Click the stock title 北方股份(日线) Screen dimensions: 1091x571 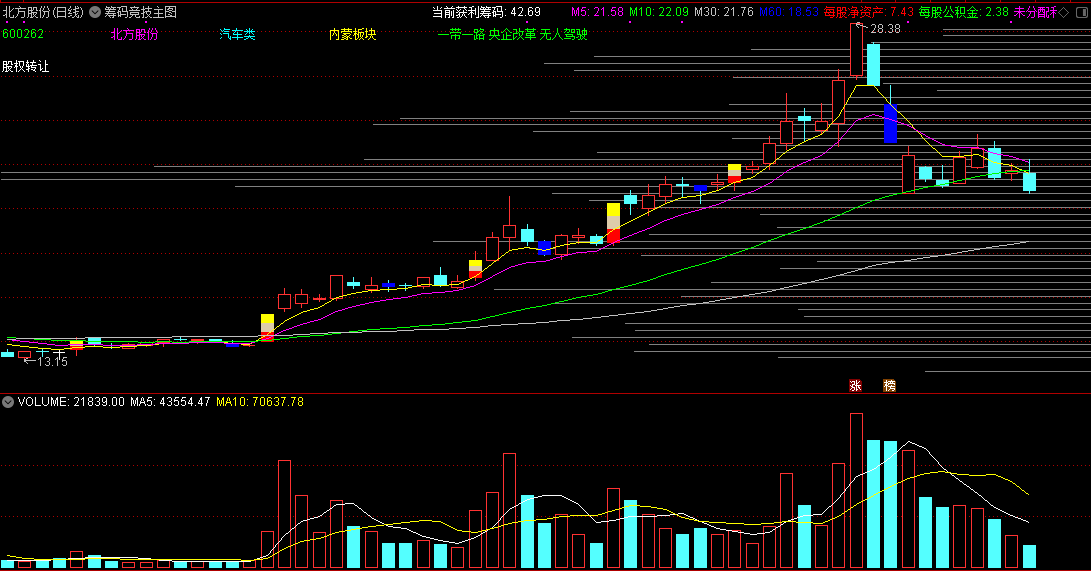click(43, 13)
